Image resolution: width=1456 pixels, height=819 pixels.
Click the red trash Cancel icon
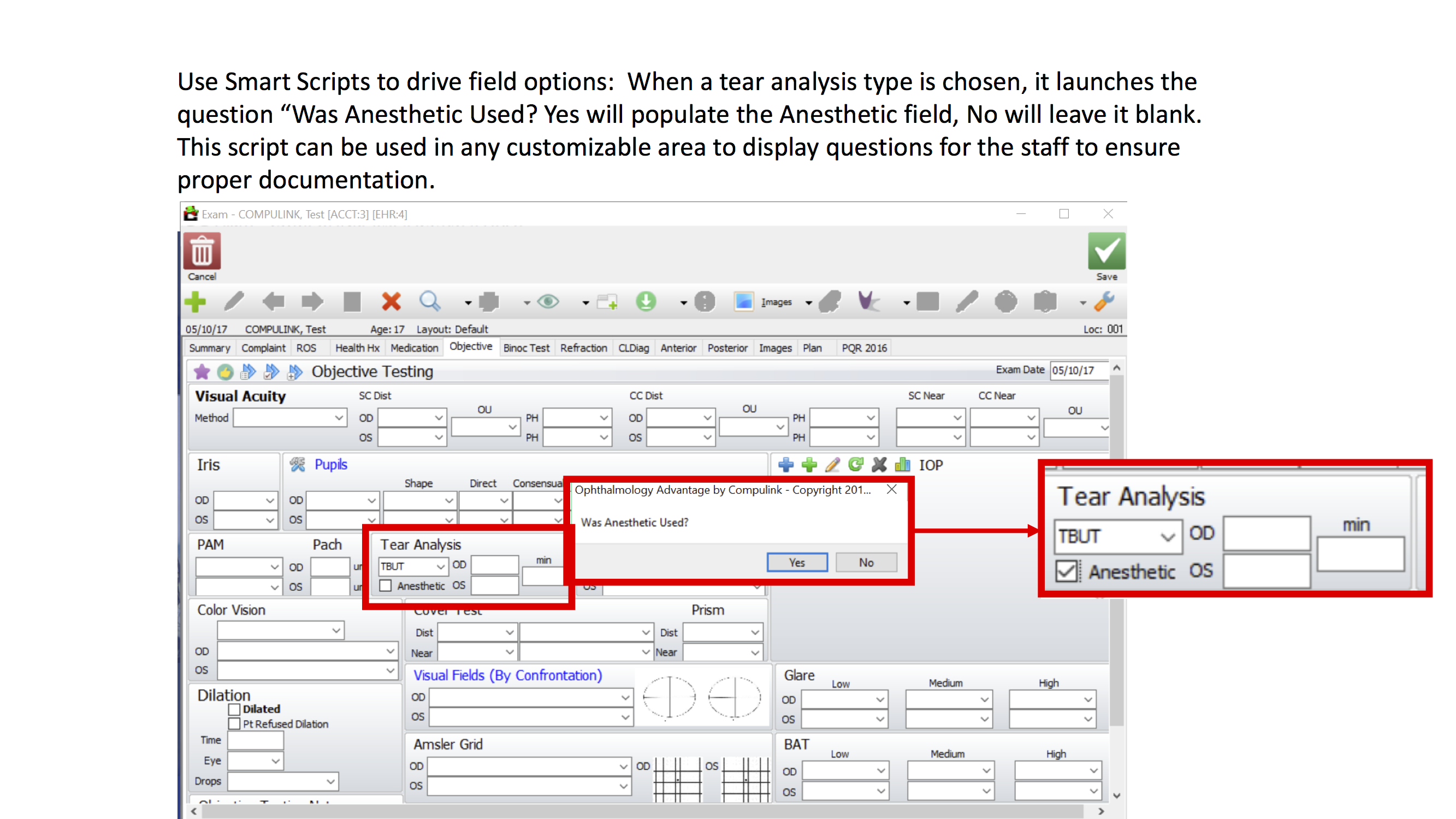pos(202,252)
